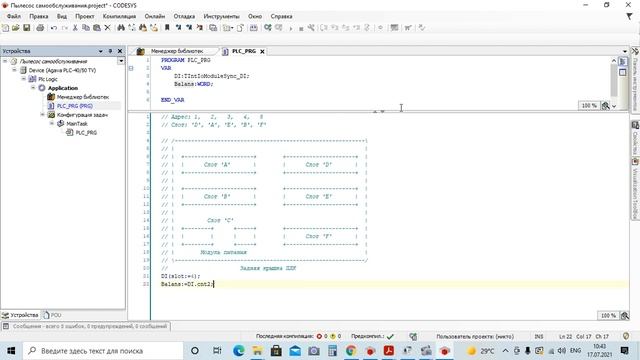This screenshot has width=640, height=360.
Task: Open the Устройства panel options dropdown
Action: 100,51
